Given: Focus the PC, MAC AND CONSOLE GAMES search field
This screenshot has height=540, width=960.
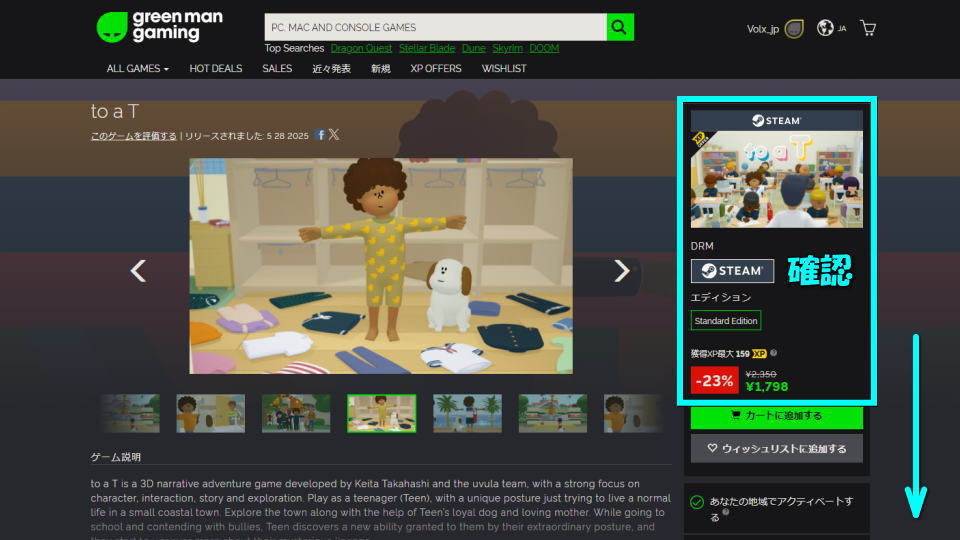Looking at the screenshot, I should (435, 27).
